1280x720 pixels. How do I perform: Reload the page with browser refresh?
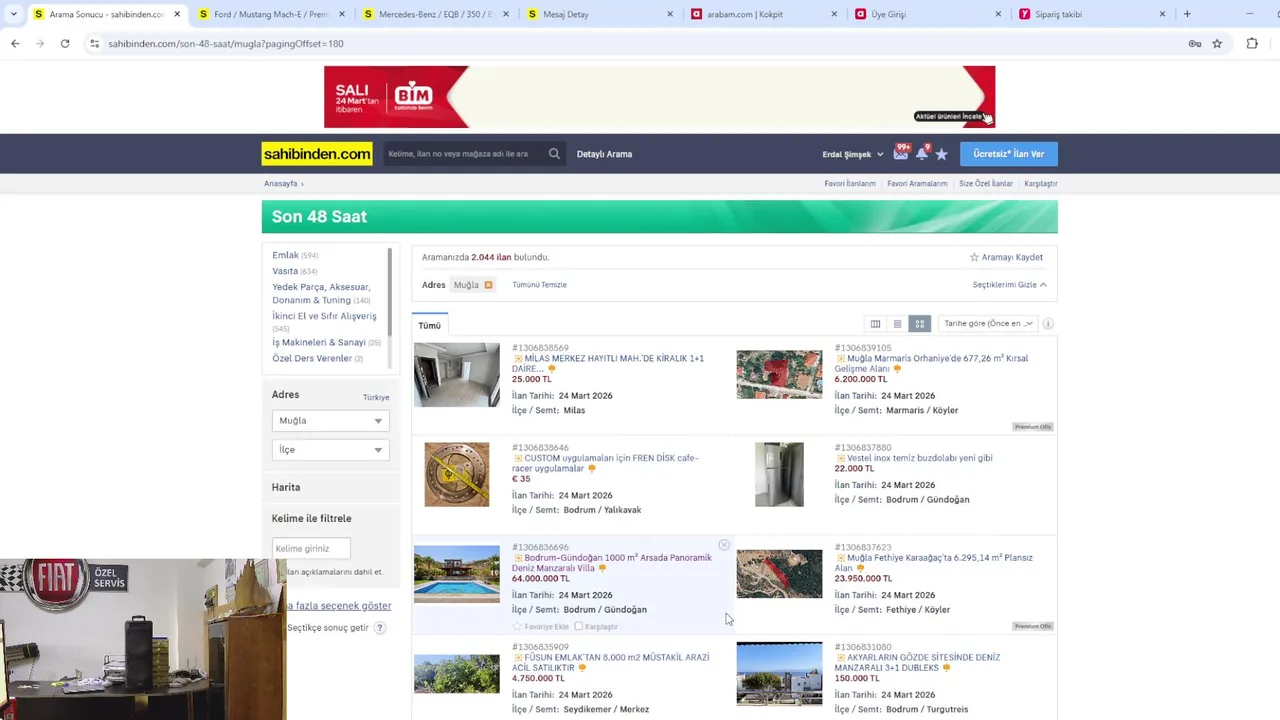(65, 44)
